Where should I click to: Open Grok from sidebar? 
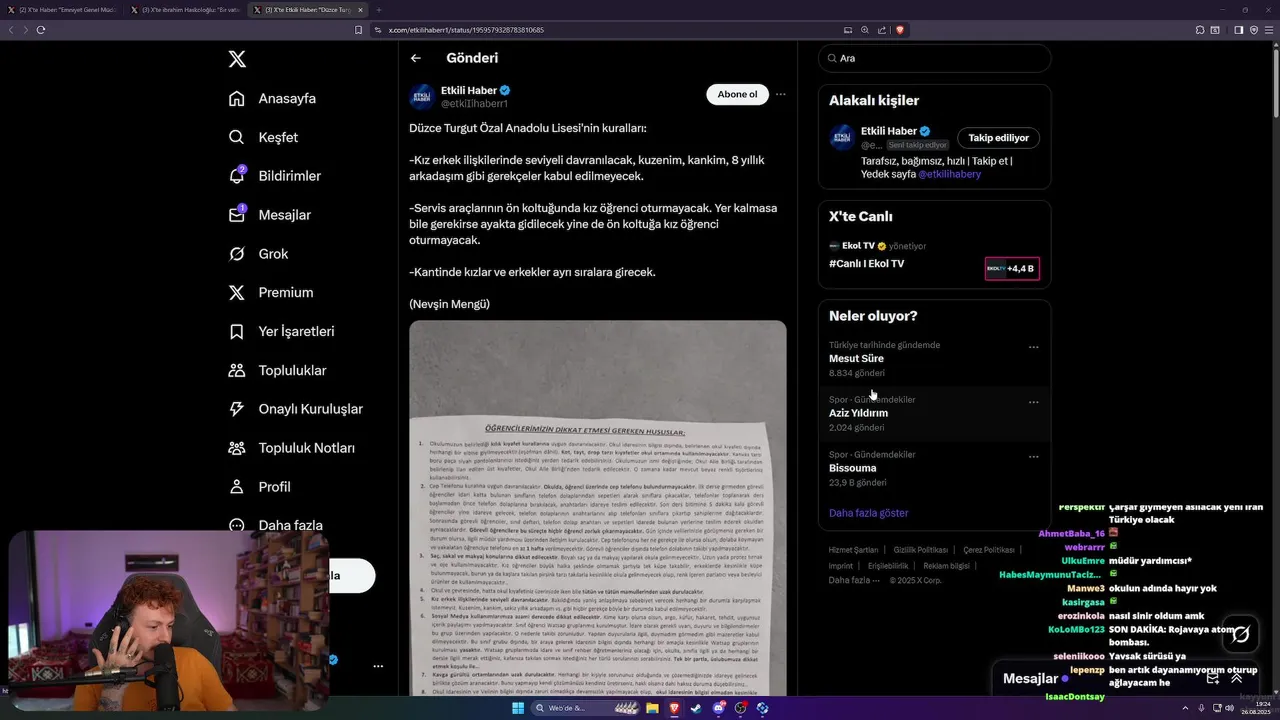coord(258,254)
